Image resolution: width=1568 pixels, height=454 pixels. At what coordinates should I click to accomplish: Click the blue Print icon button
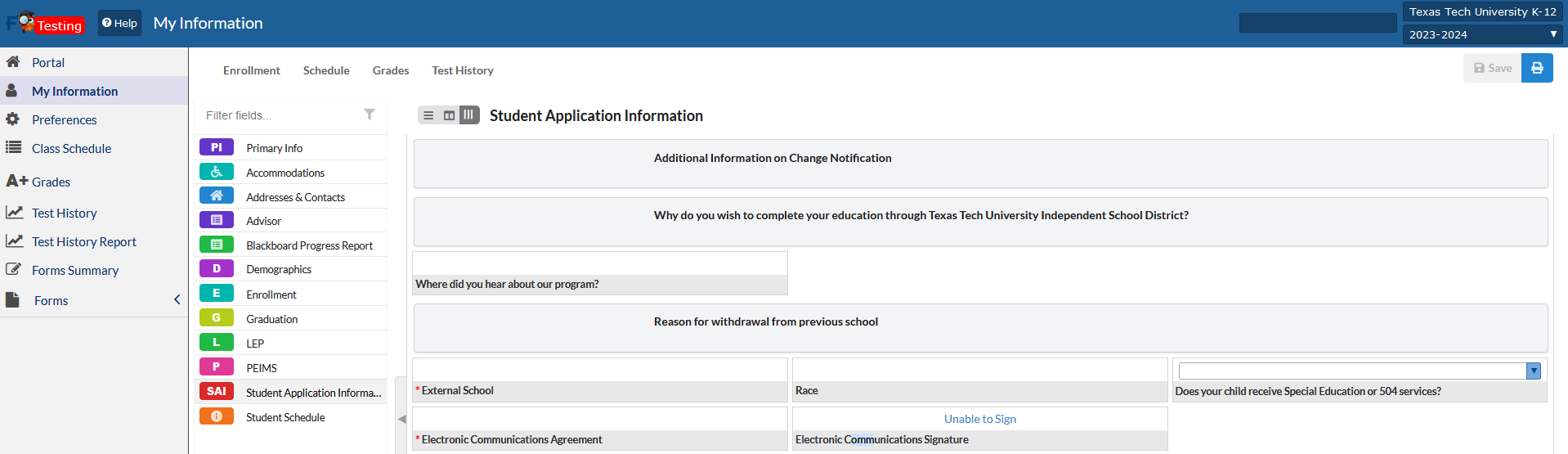[x=1537, y=68]
